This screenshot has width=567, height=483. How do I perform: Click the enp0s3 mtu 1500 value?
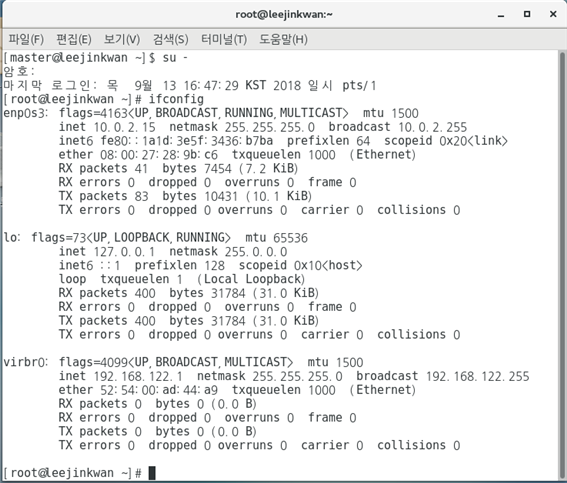point(391,113)
